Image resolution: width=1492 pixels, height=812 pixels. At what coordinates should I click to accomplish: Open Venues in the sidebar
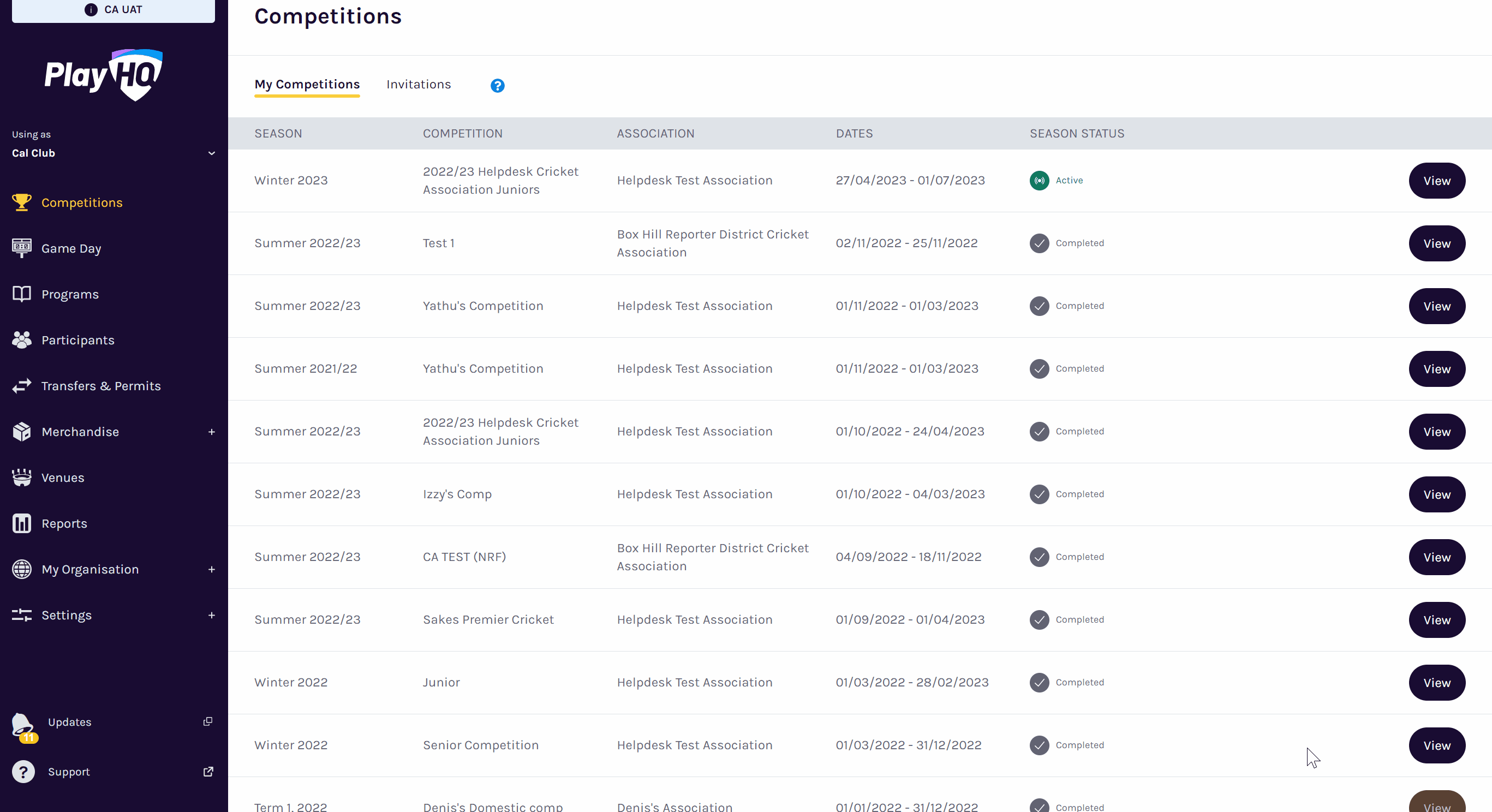coord(63,477)
